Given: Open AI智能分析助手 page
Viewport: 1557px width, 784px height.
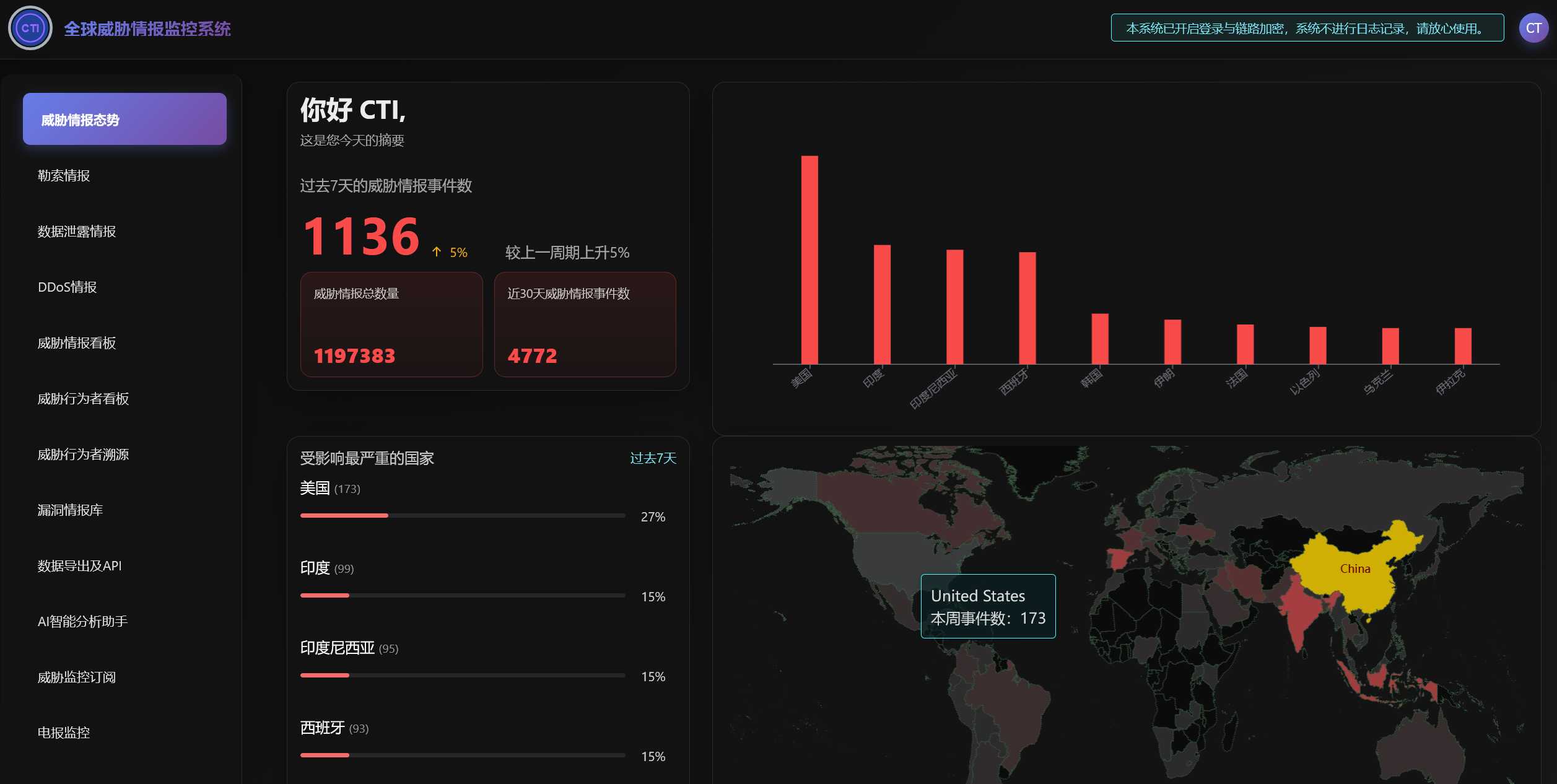Looking at the screenshot, I should 82,622.
